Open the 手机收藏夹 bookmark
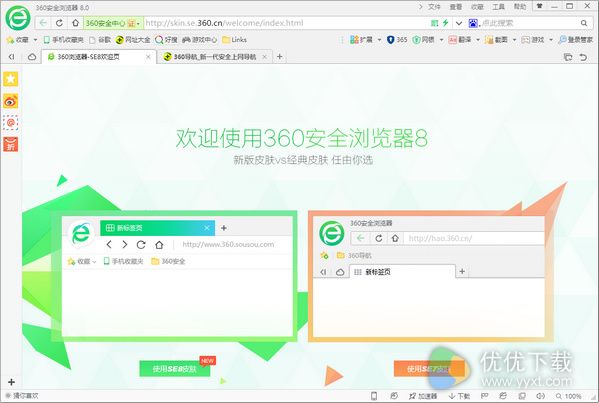The height and width of the screenshot is (403, 599). tap(63, 40)
